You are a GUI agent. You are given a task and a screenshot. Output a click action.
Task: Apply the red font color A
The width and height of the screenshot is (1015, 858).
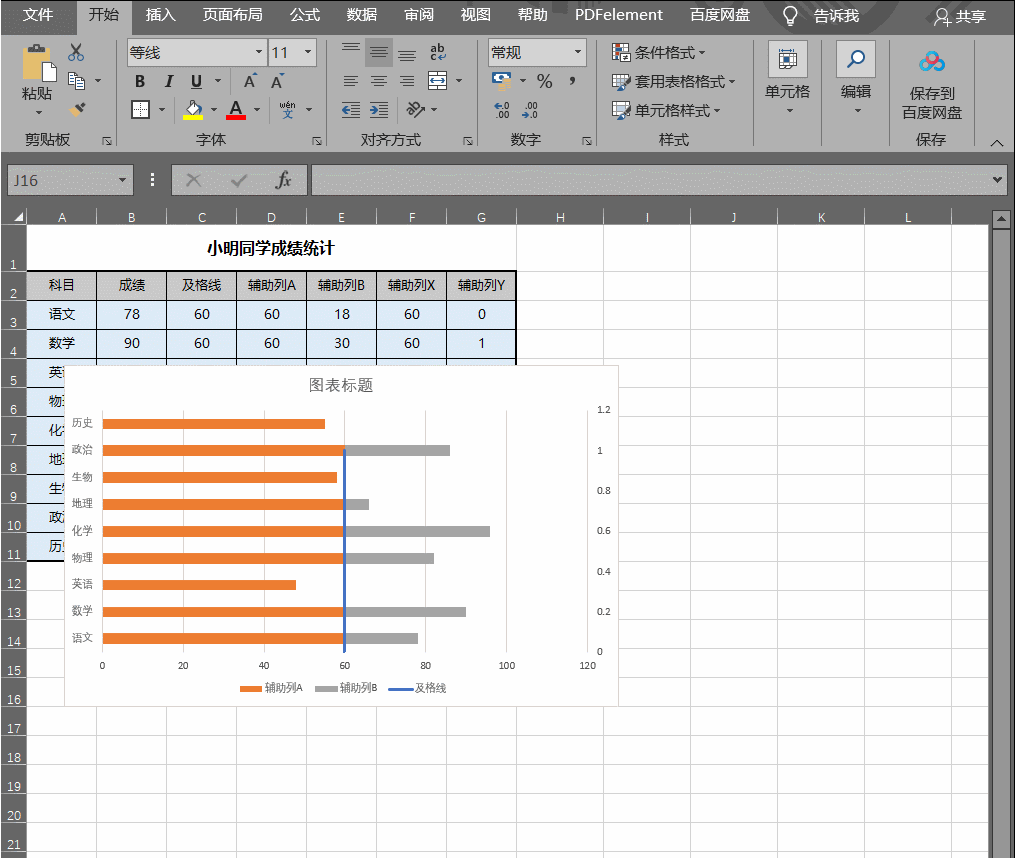pyautogui.click(x=236, y=109)
